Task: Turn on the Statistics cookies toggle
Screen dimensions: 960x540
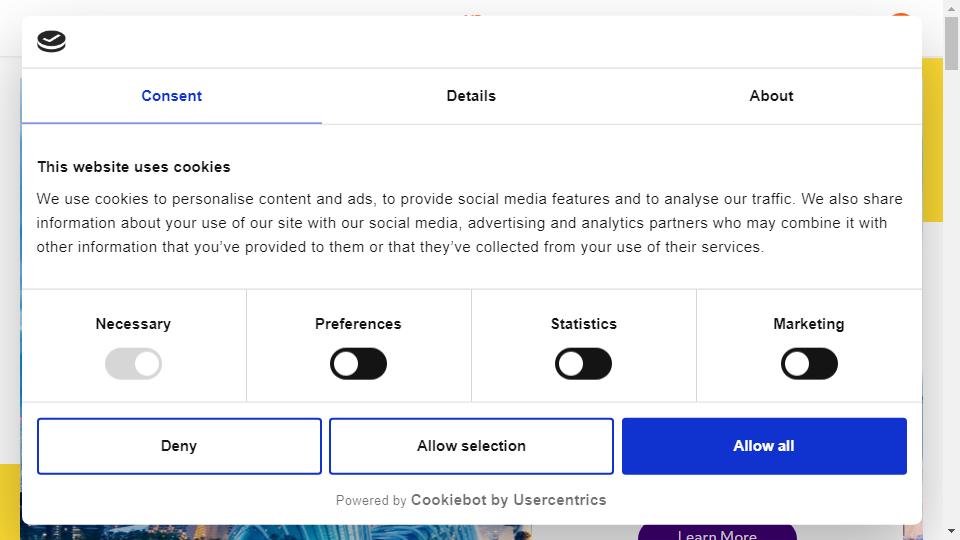Action: click(583, 364)
